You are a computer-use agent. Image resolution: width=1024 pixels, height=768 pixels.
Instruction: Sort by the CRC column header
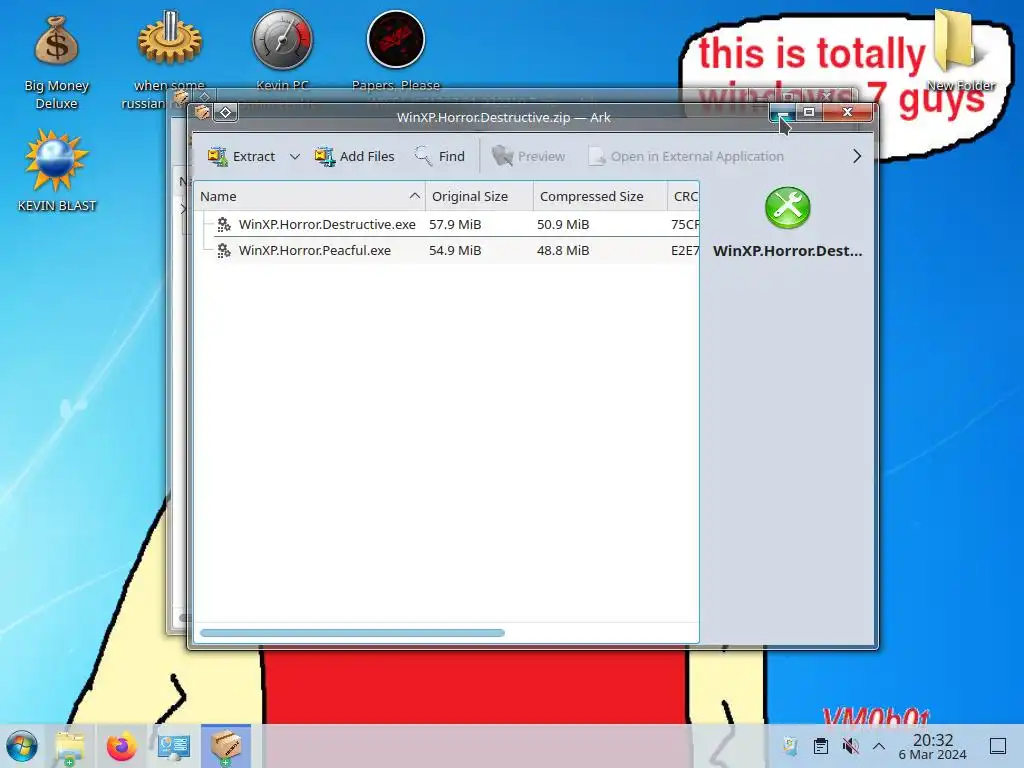point(683,197)
